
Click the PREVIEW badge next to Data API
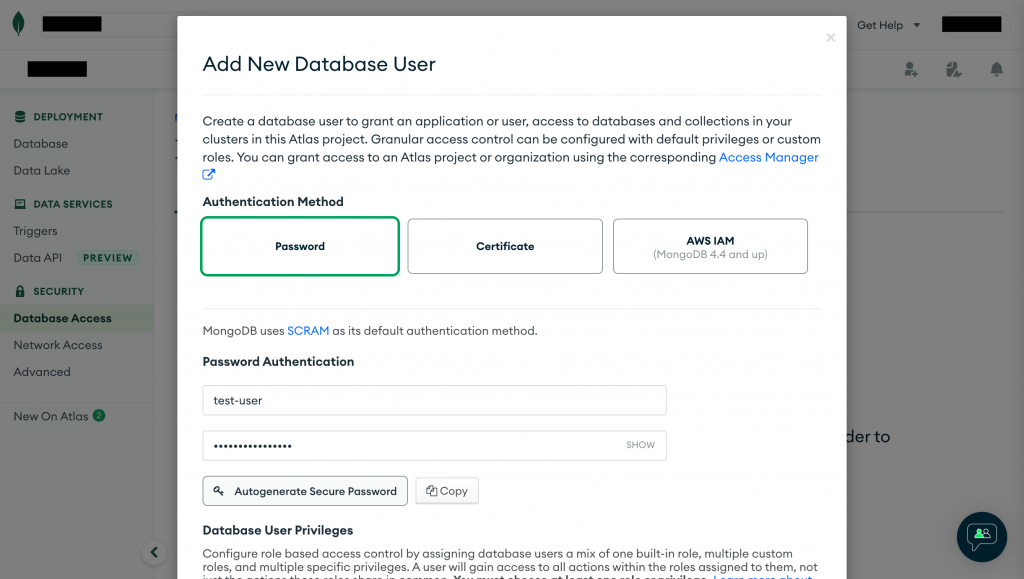107,258
